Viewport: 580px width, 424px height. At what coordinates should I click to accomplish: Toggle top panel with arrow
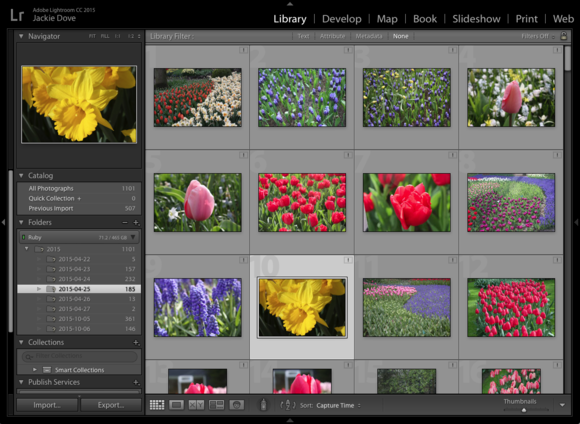[290, 4]
